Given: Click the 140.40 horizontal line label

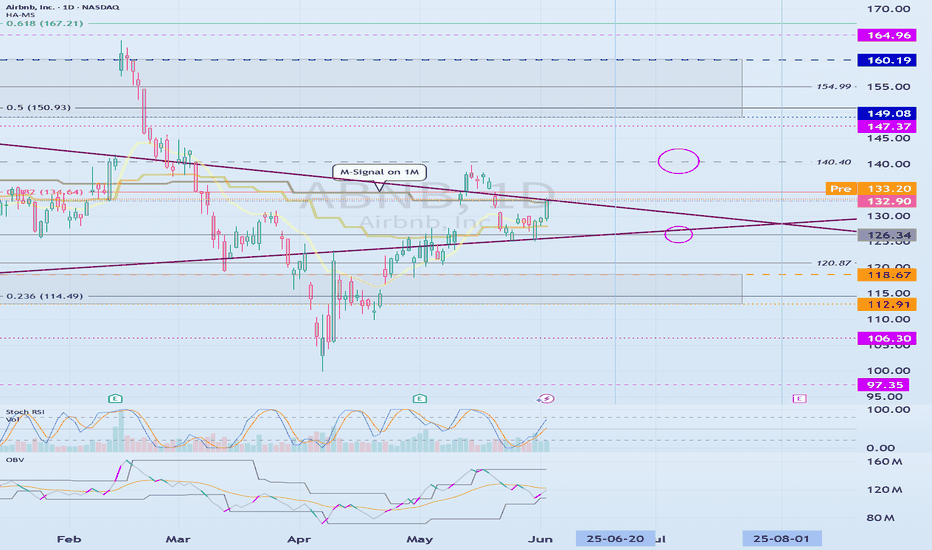Looking at the screenshot, I should click(833, 162).
